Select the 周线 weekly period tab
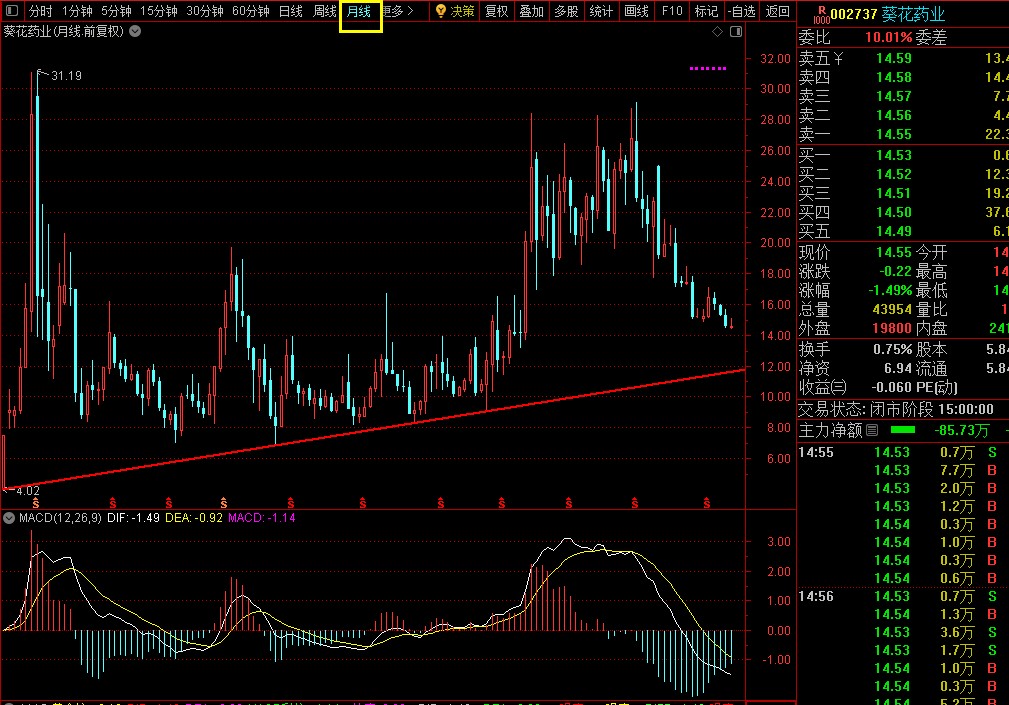The image size is (1009, 705). tap(324, 12)
